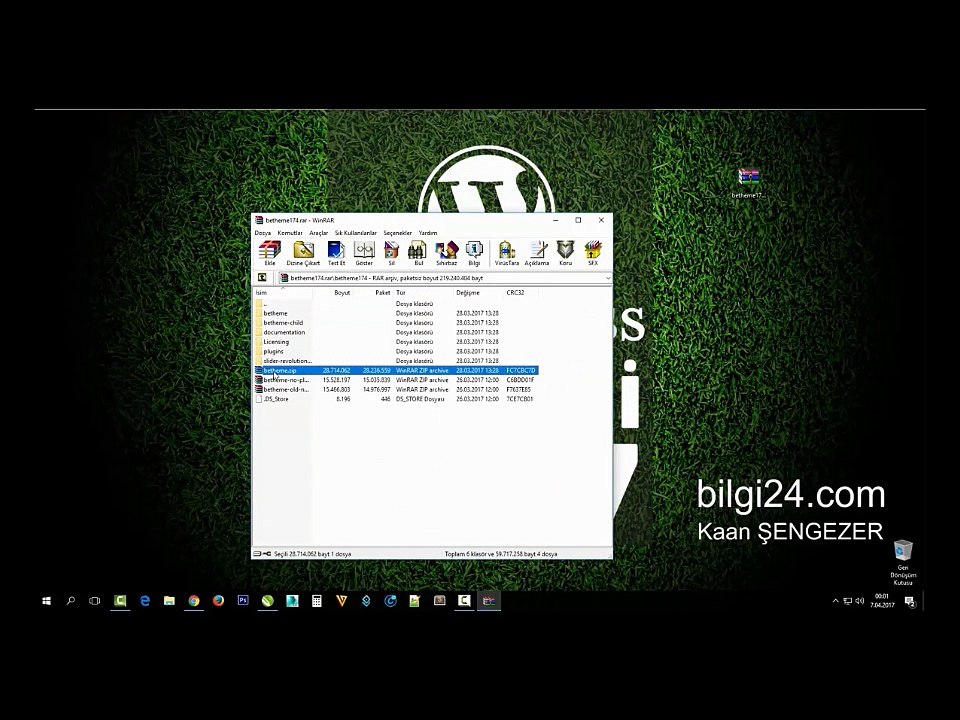The height and width of the screenshot is (720, 960).
Task: Open the Seçenekler menu
Action: (x=398, y=233)
